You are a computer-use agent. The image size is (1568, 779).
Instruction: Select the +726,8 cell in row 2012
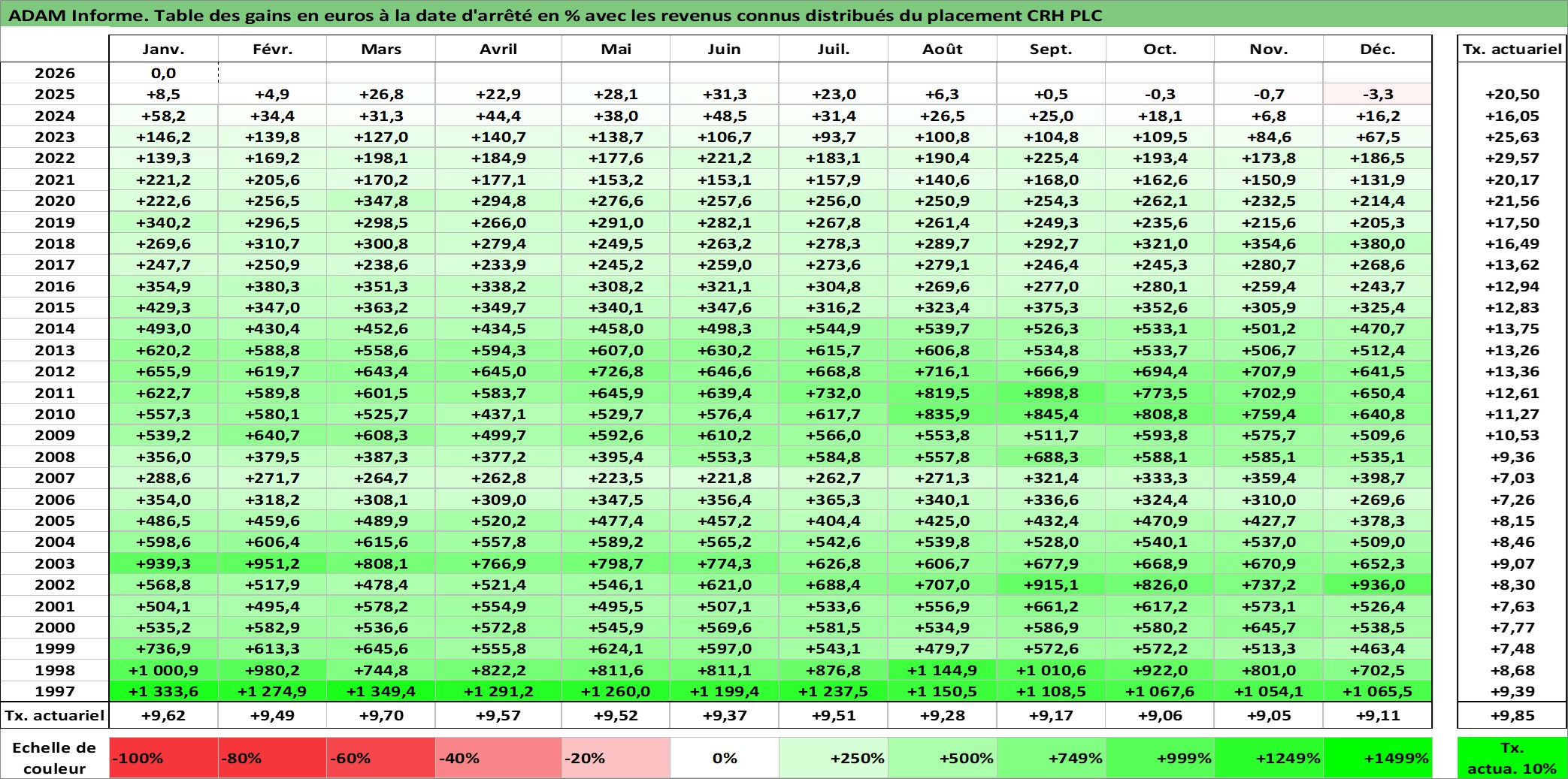(616, 371)
